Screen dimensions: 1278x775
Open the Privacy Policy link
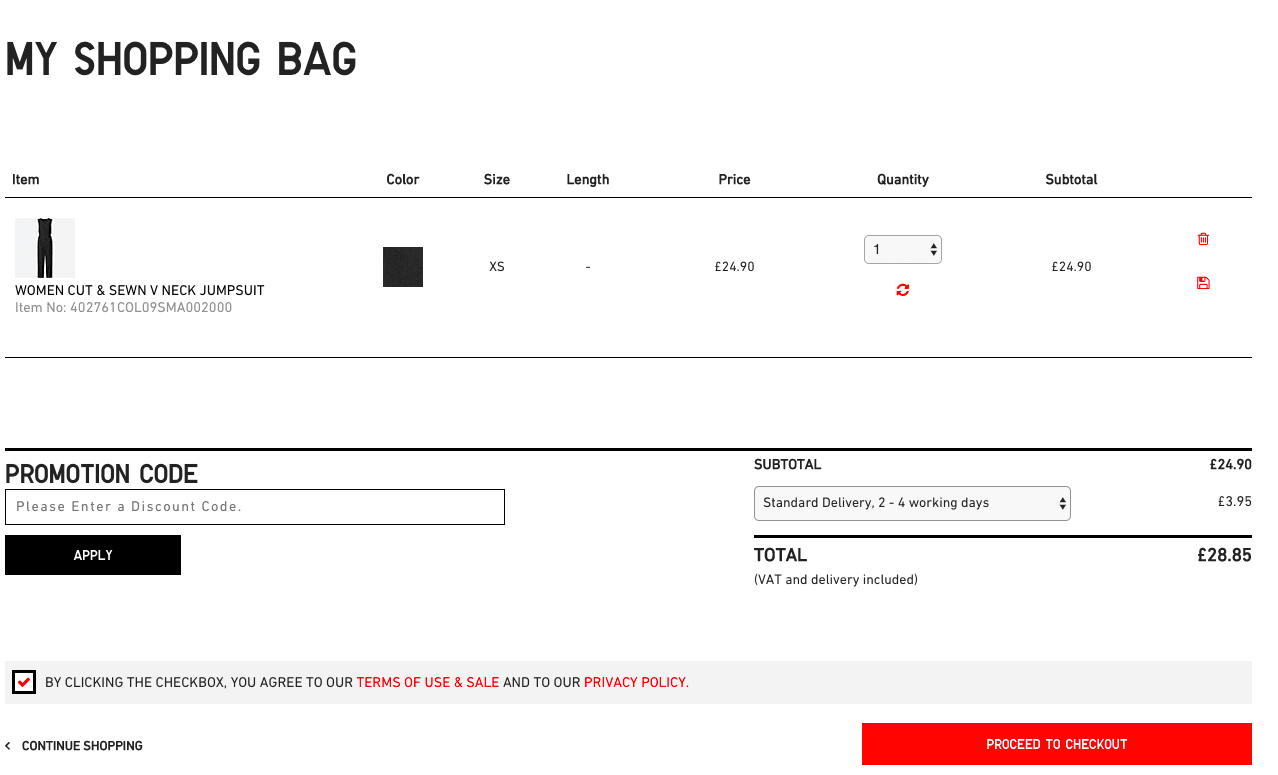(x=635, y=683)
